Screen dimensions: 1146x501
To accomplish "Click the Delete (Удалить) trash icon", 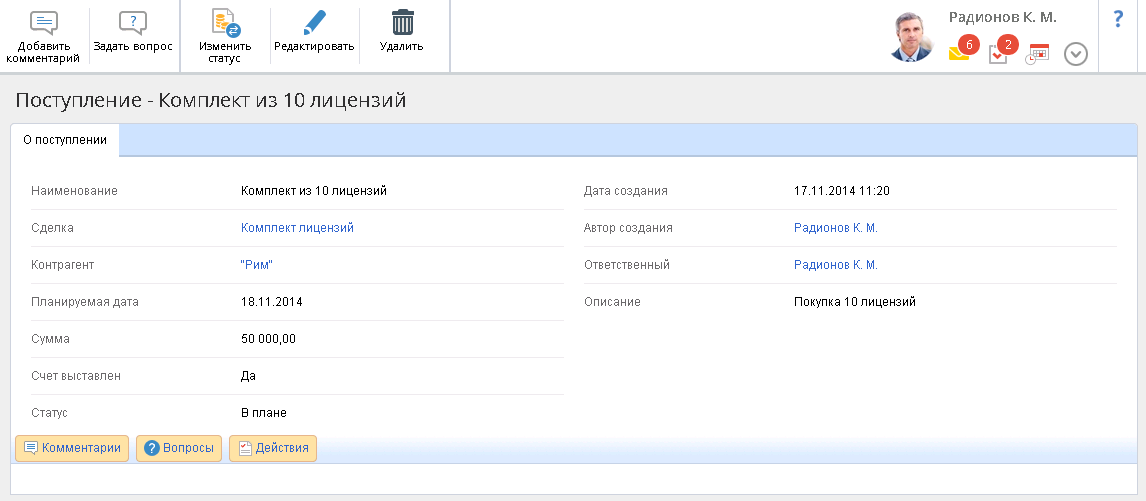I will click(402, 22).
